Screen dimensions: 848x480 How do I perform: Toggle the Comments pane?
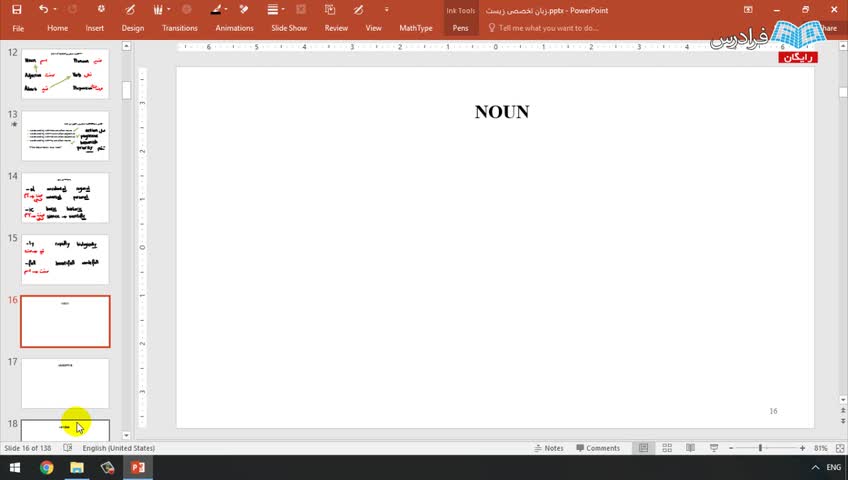(x=598, y=448)
